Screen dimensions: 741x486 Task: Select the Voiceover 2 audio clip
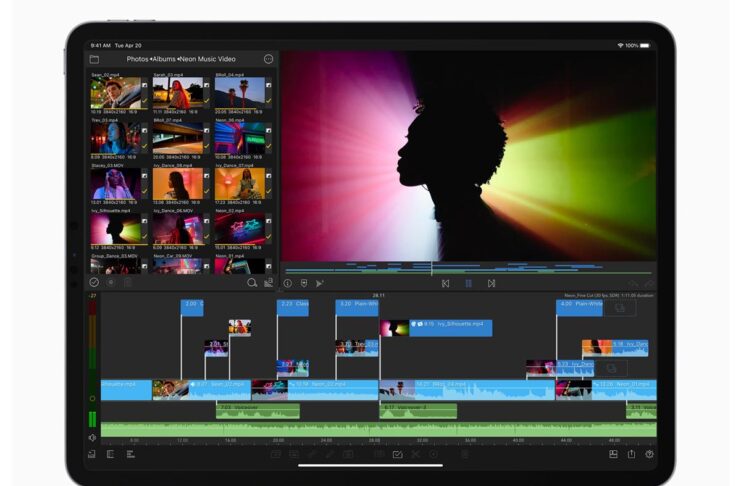tap(418, 411)
